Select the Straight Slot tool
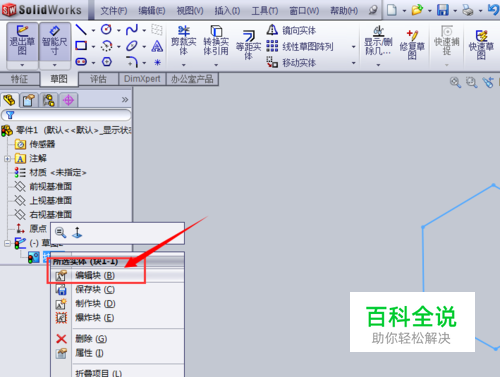Viewport: 500px width, 377px height. pos(81,62)
